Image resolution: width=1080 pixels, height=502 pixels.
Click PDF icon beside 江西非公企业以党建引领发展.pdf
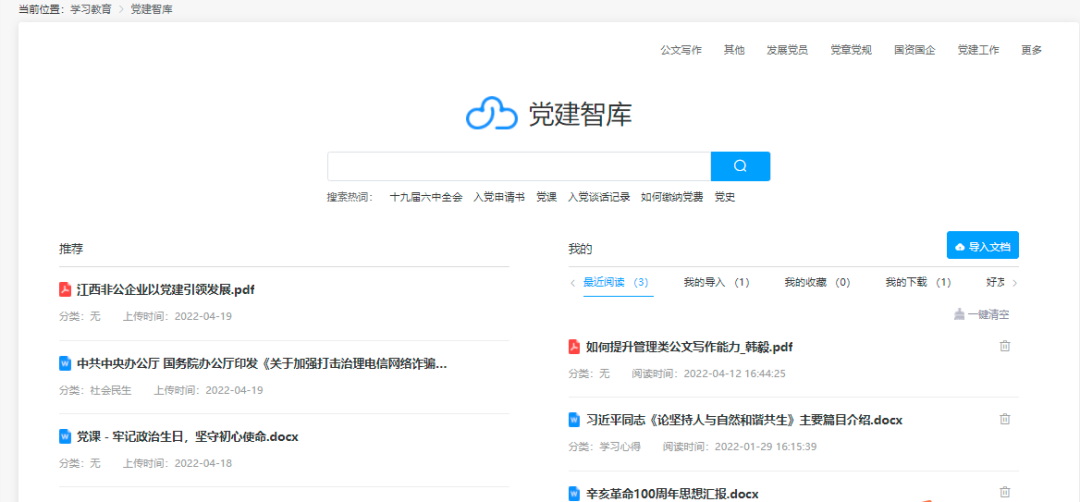click(x=65, y=290)
